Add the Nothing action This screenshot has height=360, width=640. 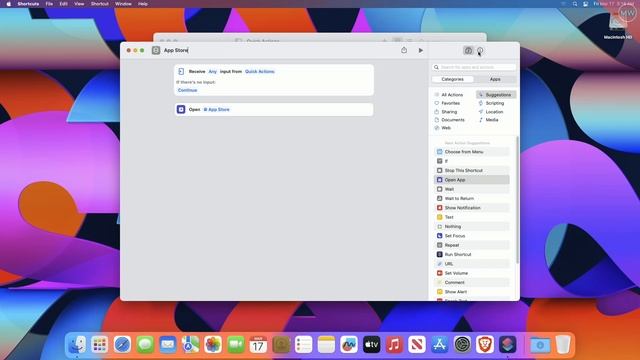471,227
